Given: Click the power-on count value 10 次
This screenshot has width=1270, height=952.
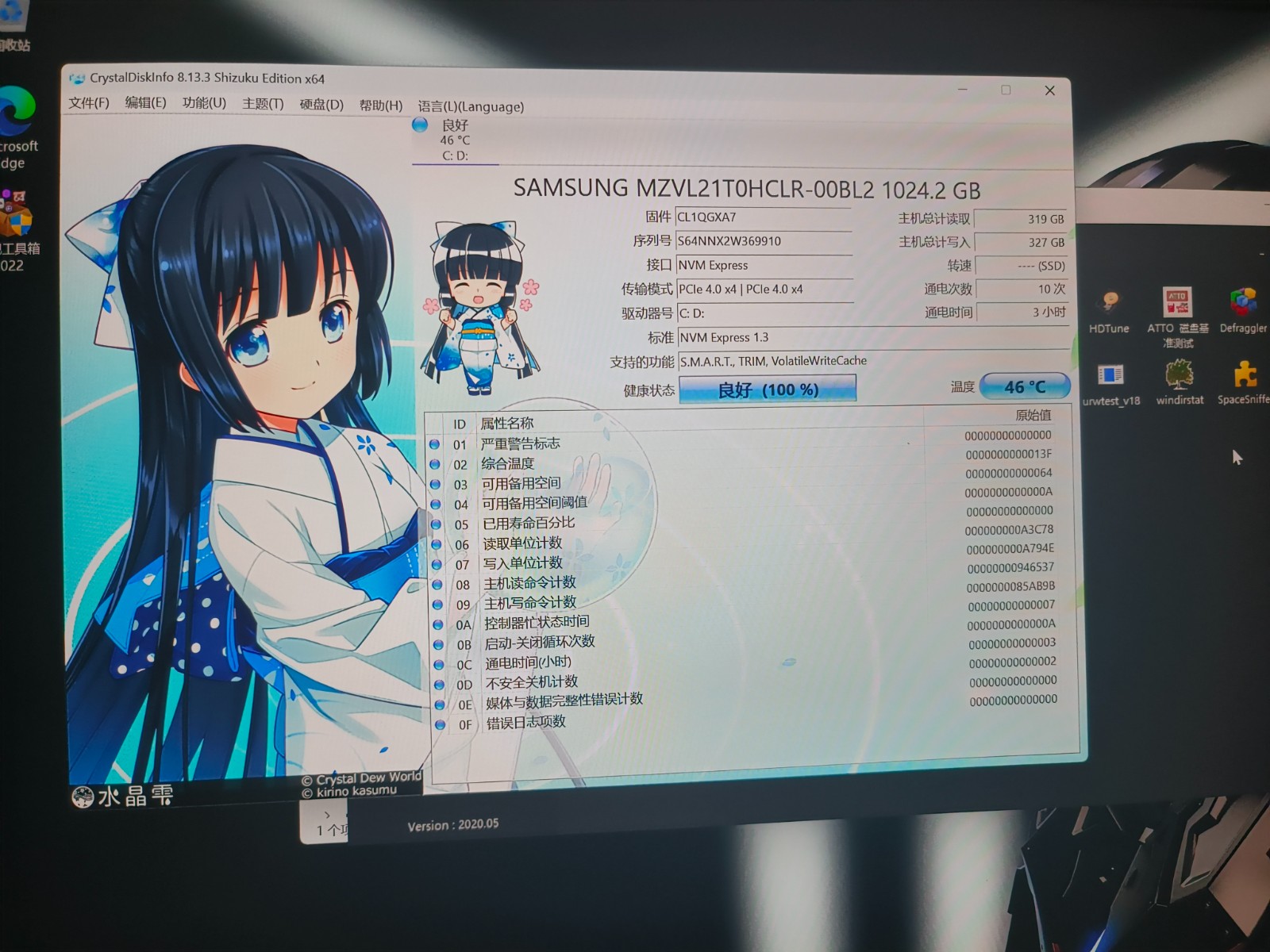Looking at the screenshot, I should pyautogui.click(x=1022, y=289).
